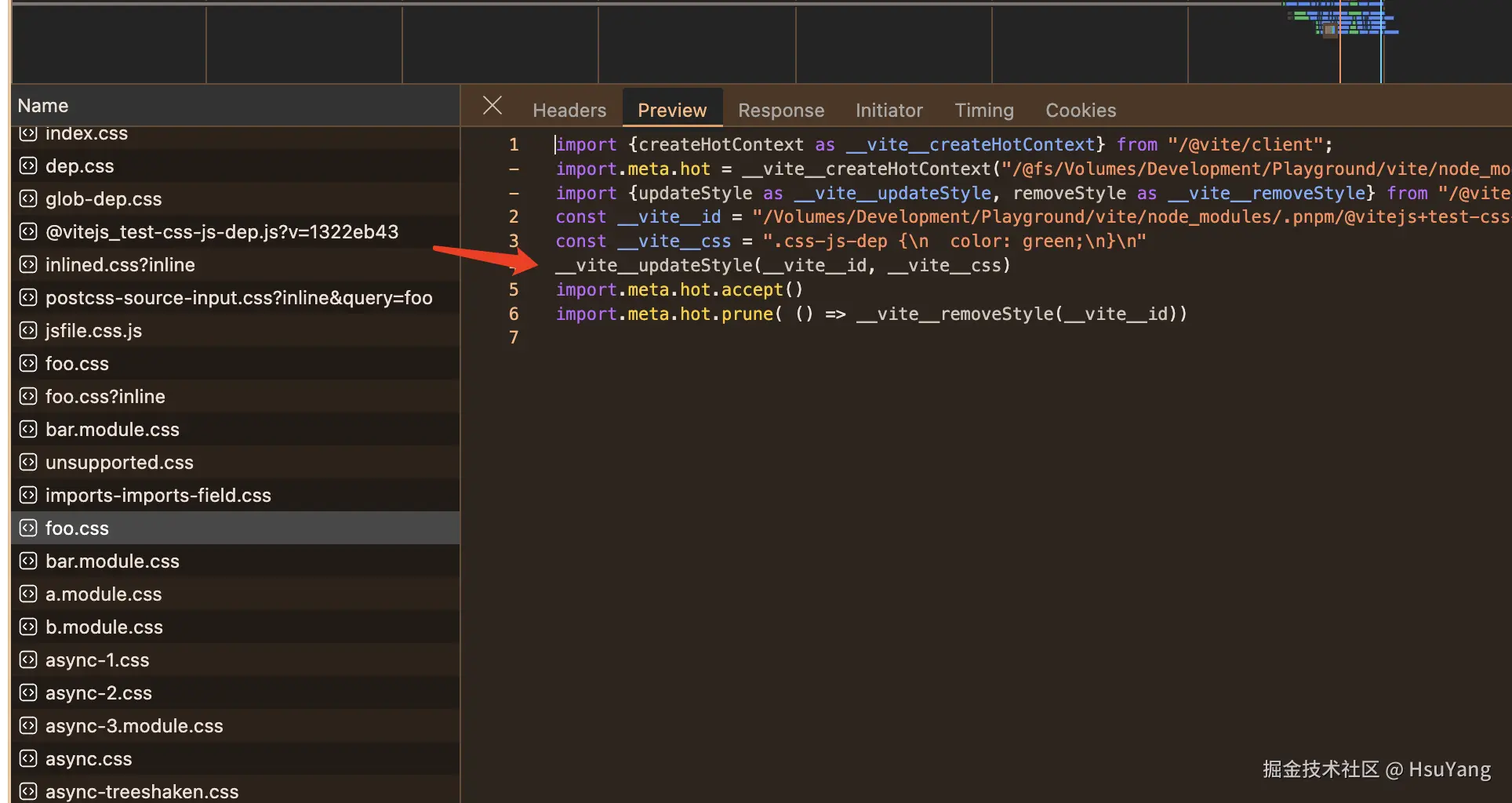1512x803 pixels.
Task: Click the icon beside foo.css?inline
Action: tap(28, 397)
